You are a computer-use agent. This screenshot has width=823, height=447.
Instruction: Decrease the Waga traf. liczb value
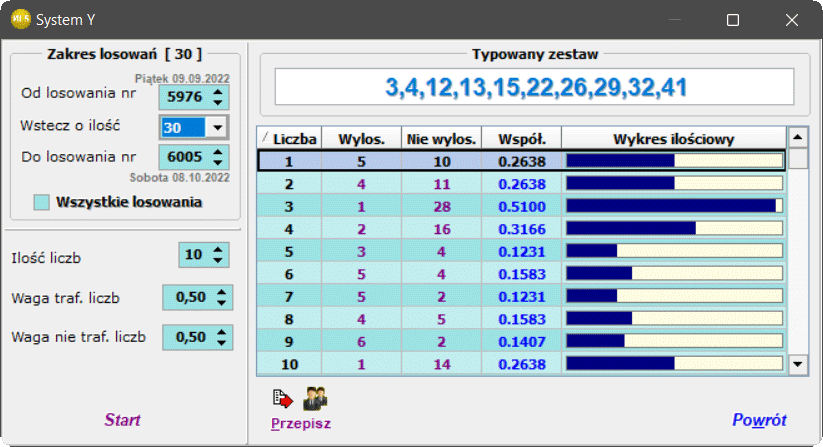tap(221, 303)
